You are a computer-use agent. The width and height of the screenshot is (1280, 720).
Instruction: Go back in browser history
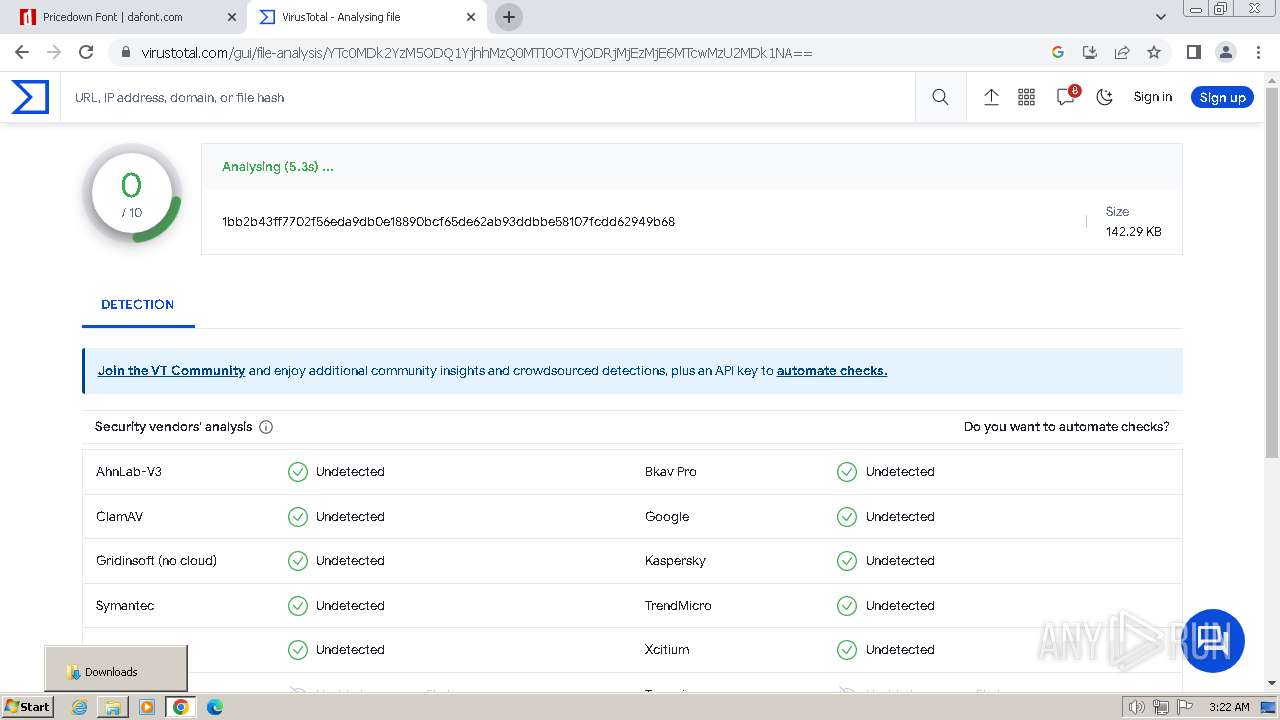pos(22,52)
